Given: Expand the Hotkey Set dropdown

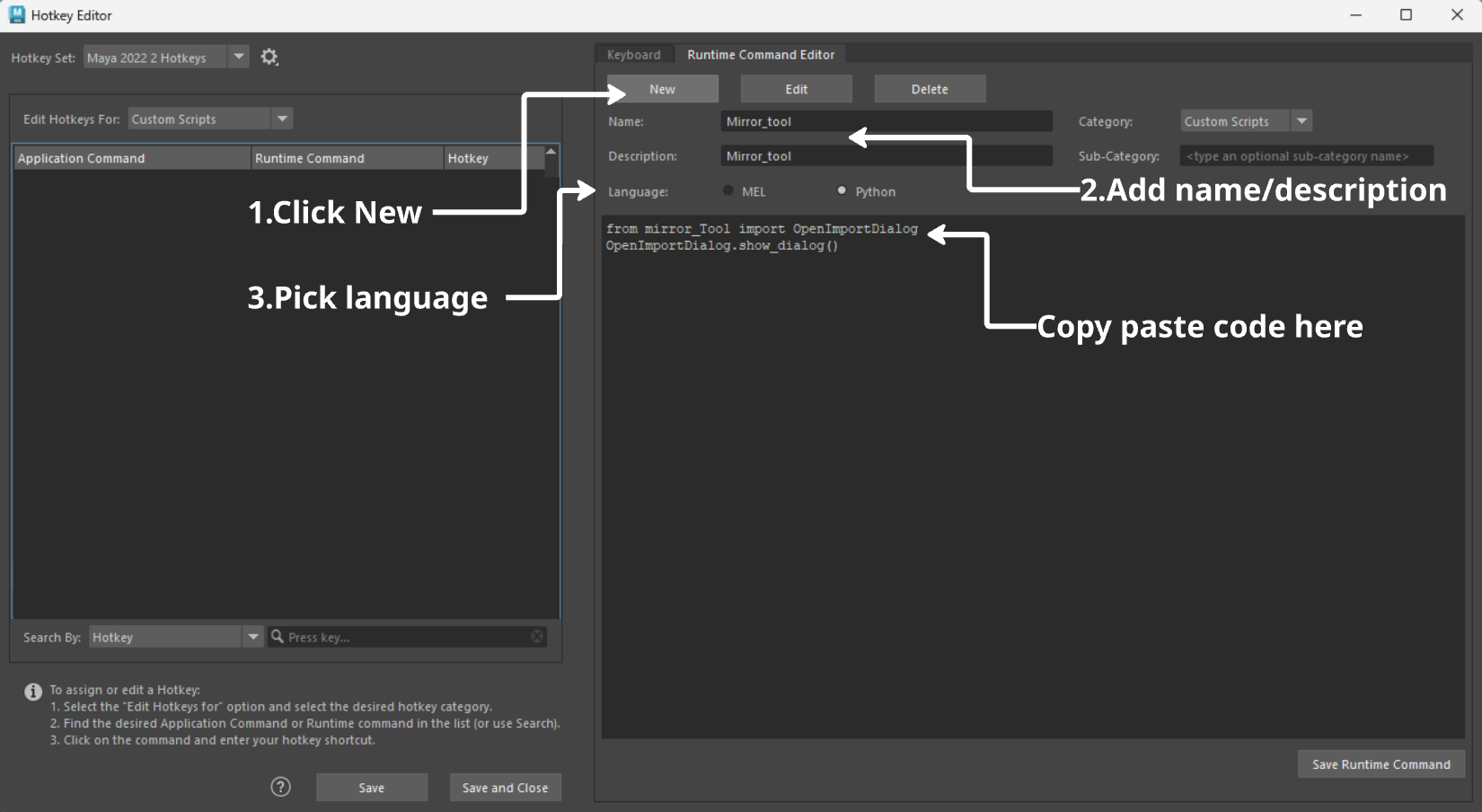Looking at the screenshot, I should (239, 57).
